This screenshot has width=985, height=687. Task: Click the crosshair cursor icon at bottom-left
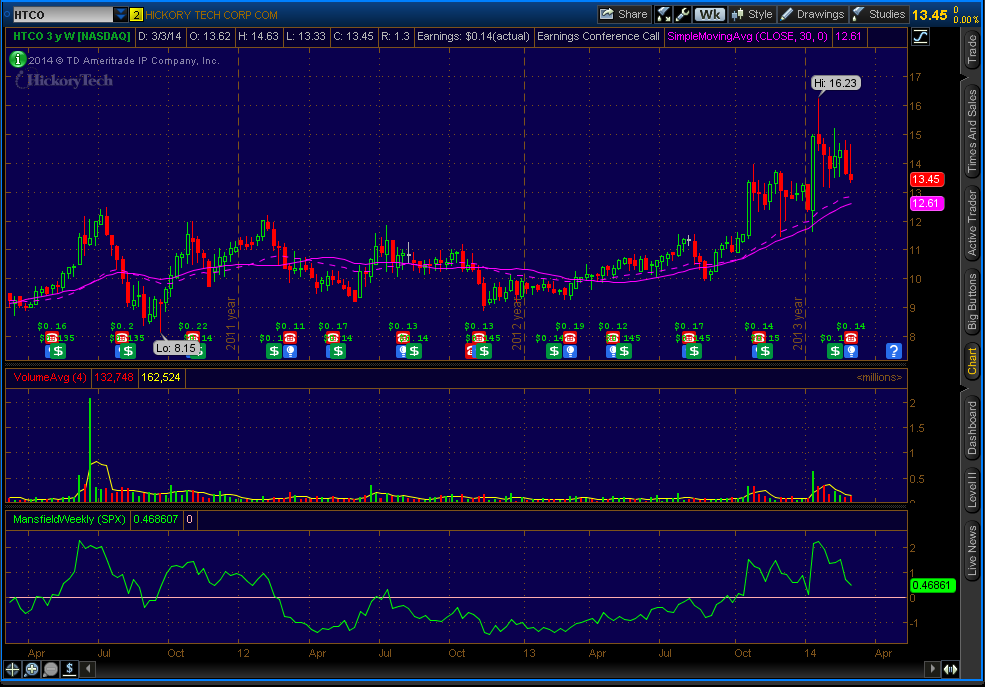(x=13, y=669)
